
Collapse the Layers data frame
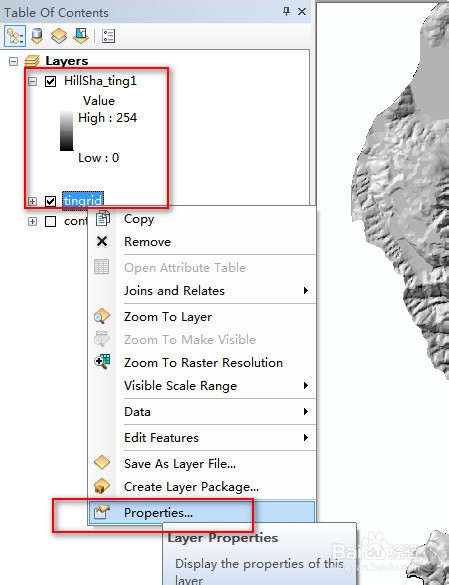pyautogui.click(x=13, y=61)
